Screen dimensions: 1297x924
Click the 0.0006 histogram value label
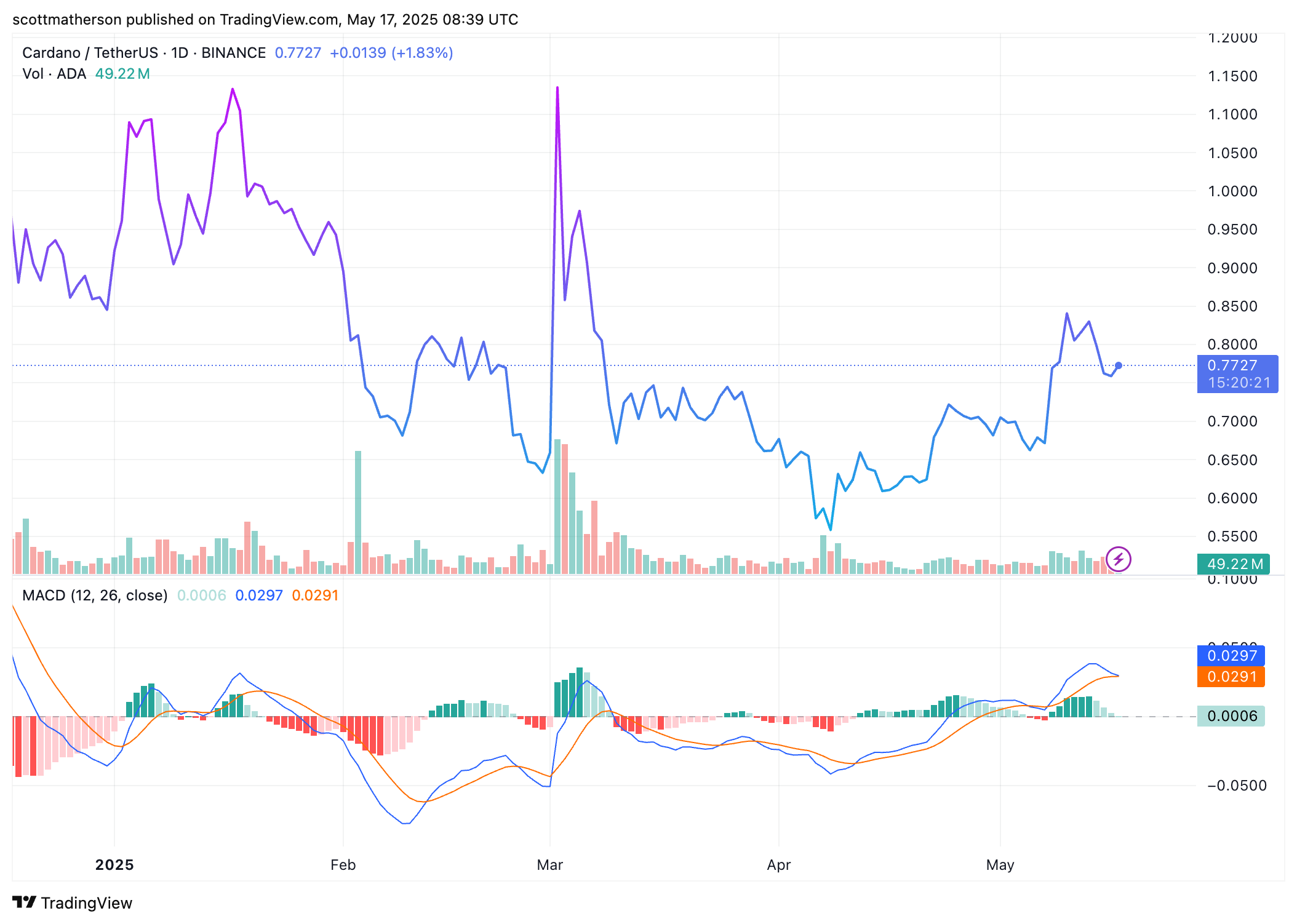[x=1231, y=716]
